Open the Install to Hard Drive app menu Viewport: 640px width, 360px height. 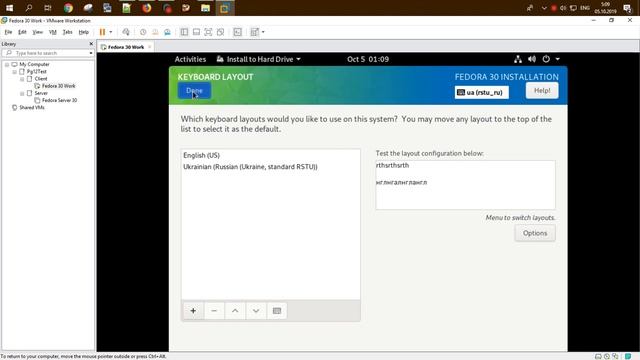[259, 59]
